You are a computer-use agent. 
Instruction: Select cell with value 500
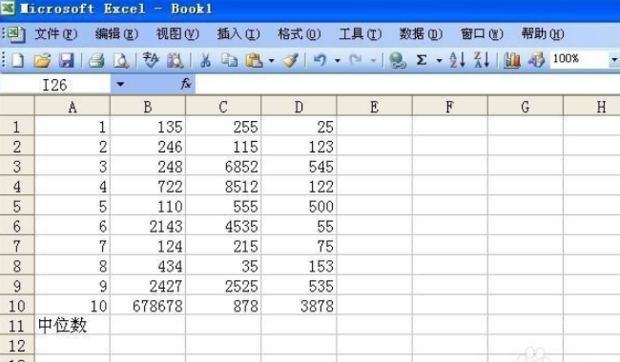coord(299,206)
